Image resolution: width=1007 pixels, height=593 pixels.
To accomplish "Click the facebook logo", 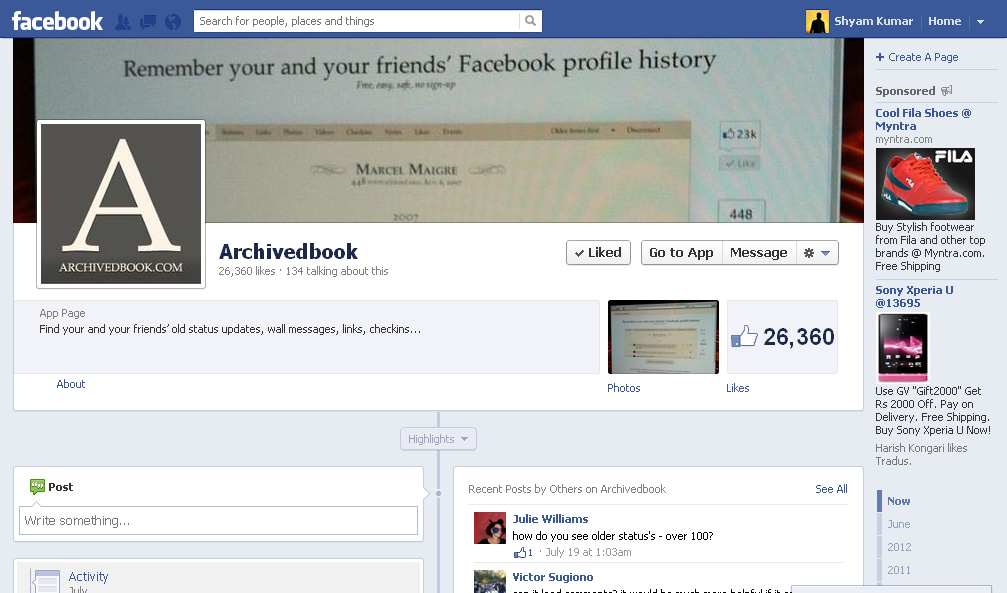I will 56,20.
